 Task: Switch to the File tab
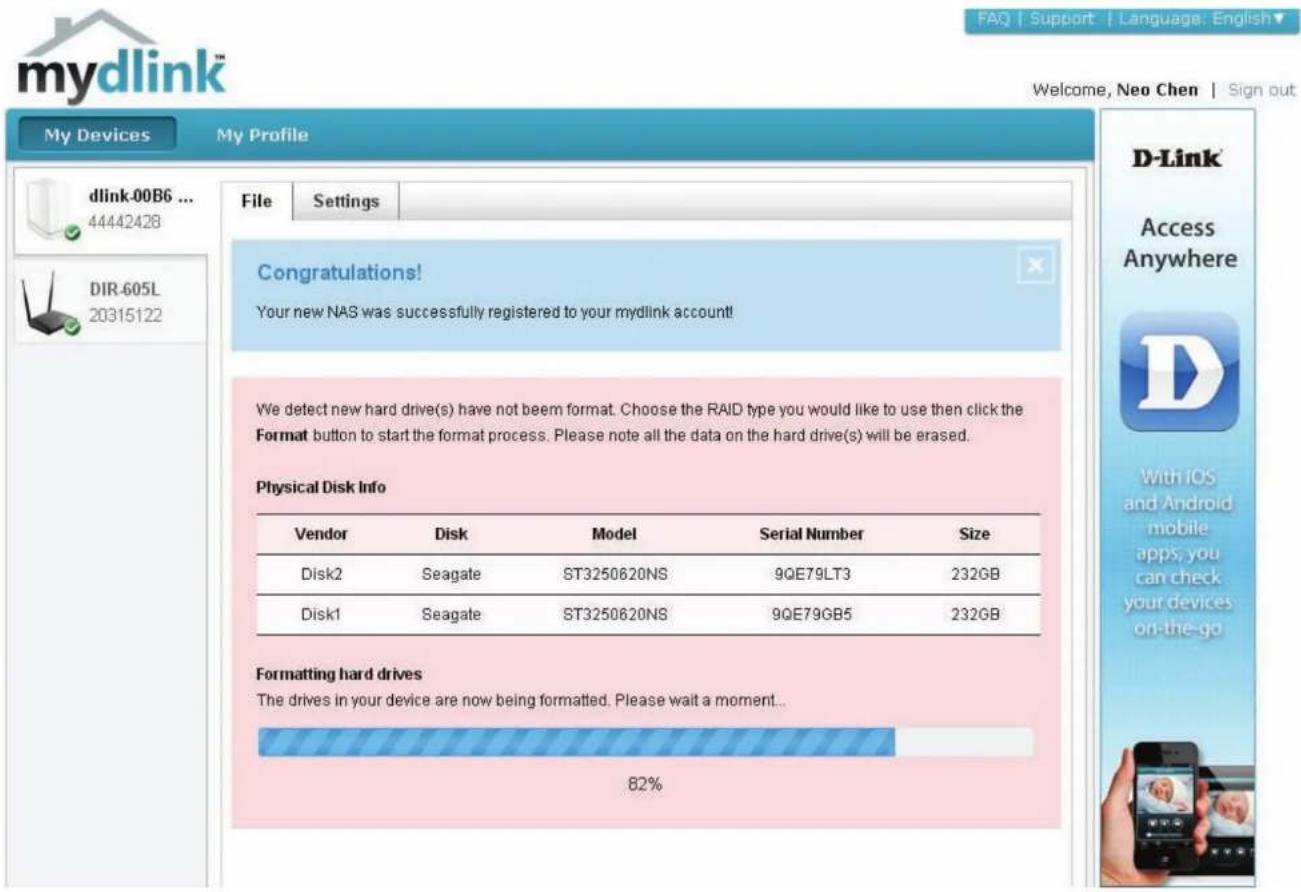(257, 201)
